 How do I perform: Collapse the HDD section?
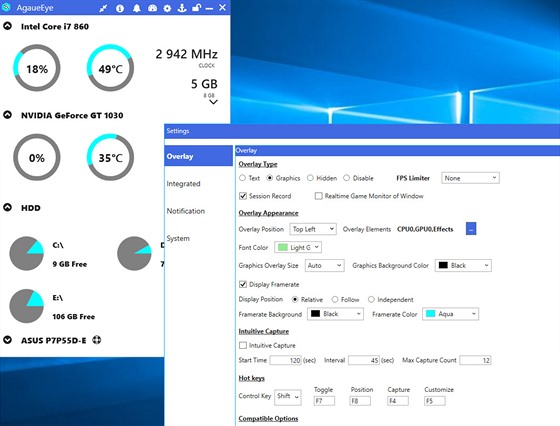pos(8,207)
